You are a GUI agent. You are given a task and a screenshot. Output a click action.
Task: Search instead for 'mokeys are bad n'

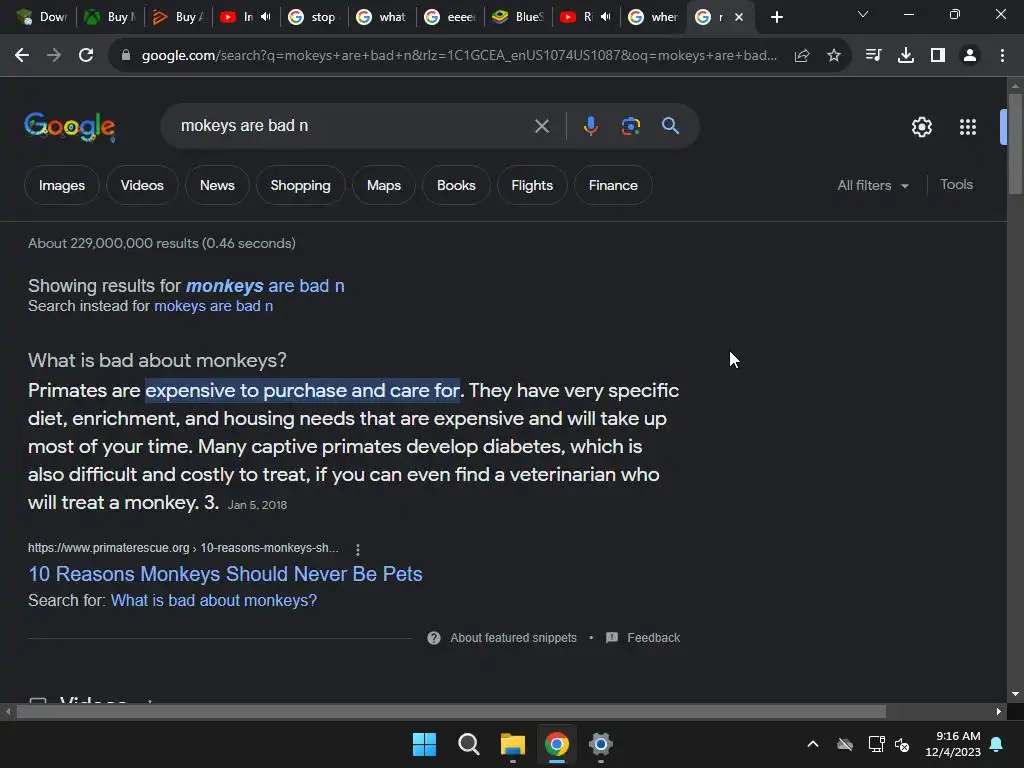tap(214, 306)
